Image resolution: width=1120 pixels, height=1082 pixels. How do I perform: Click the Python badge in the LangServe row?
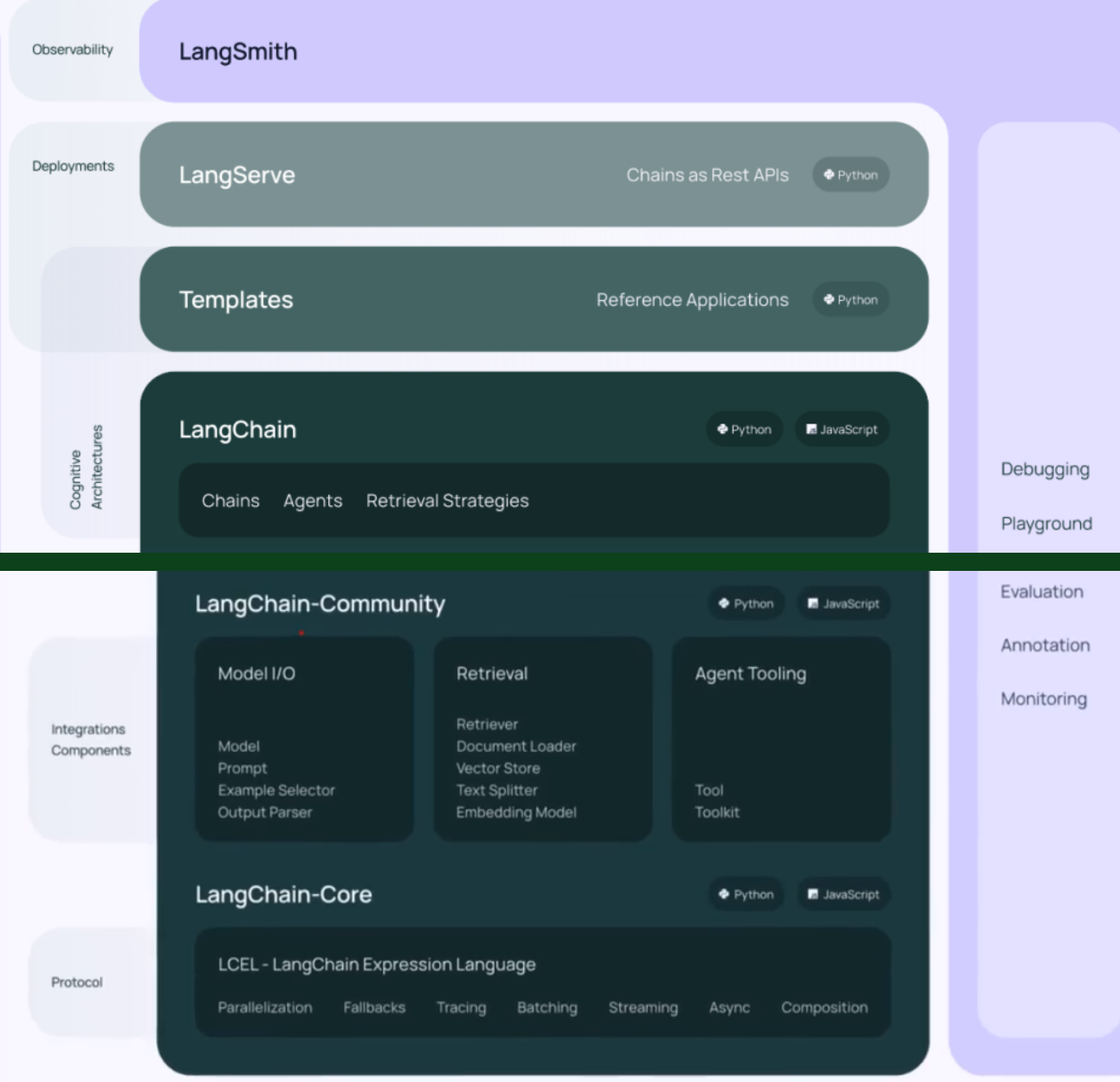(851, 175)
